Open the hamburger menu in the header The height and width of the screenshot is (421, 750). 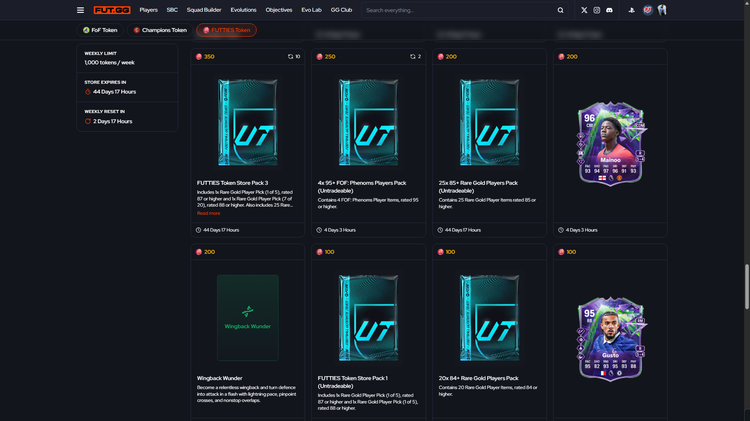tap(80, 10)
